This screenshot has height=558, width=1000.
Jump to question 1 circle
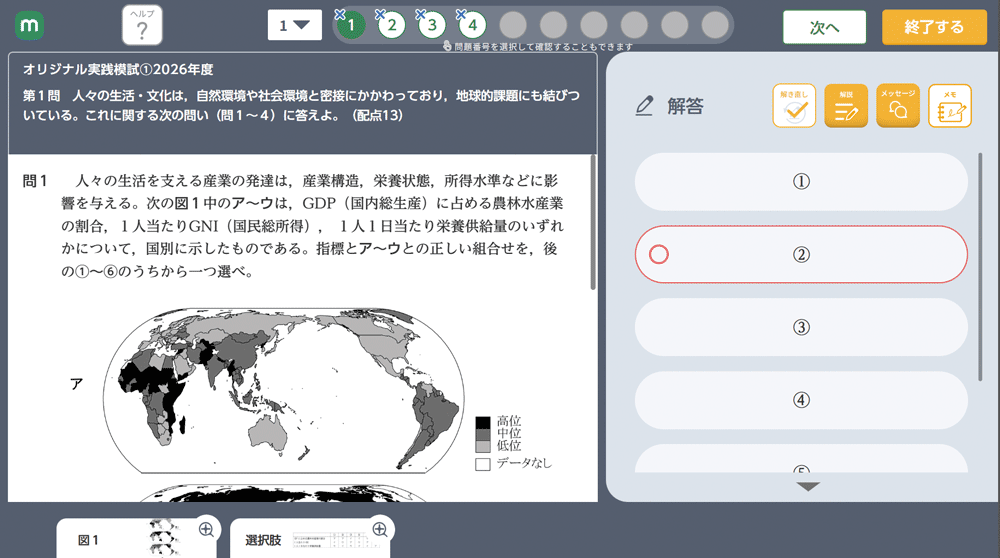pyautogui.click(x=351, y=26)
